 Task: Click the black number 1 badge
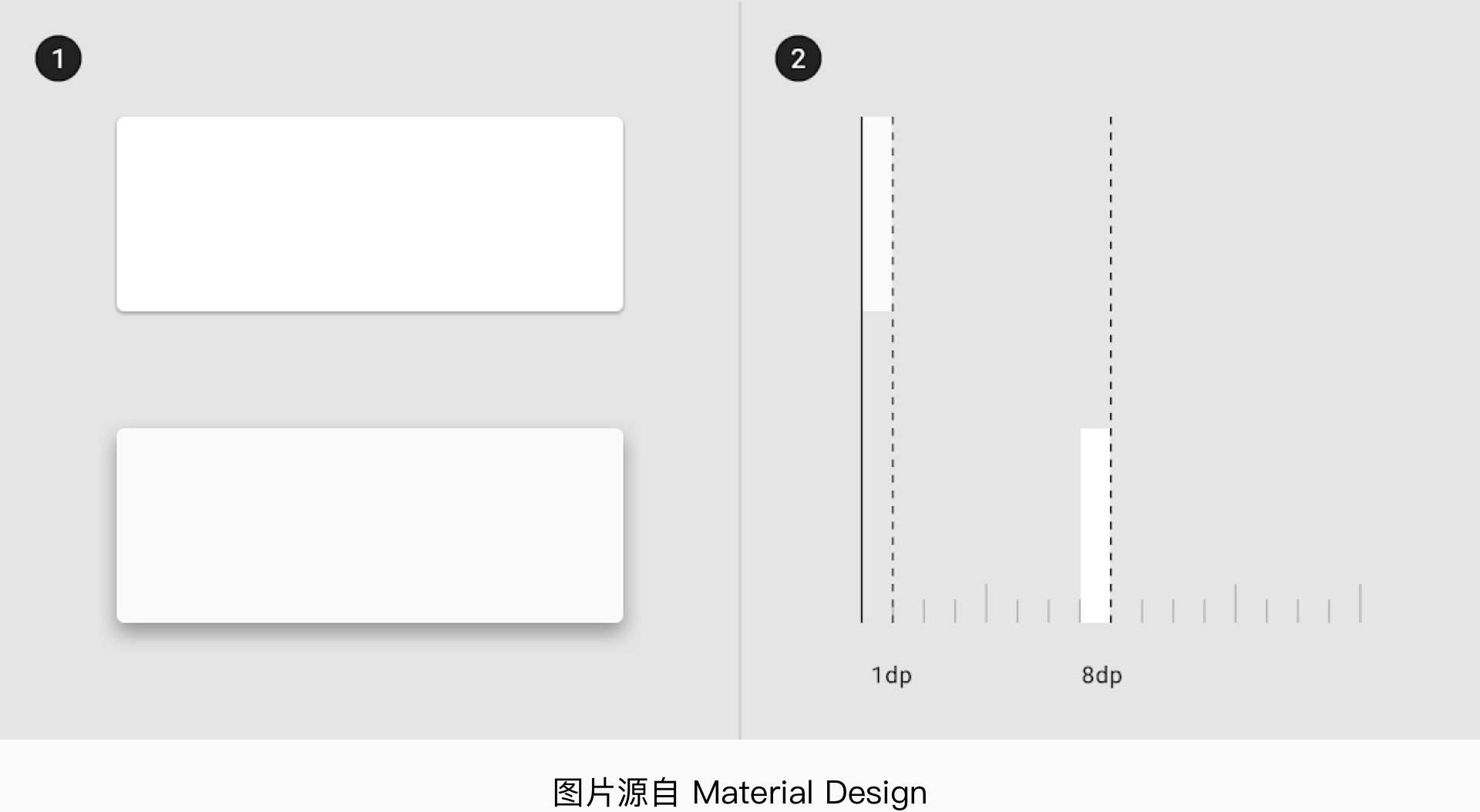[x=59, y=59]
